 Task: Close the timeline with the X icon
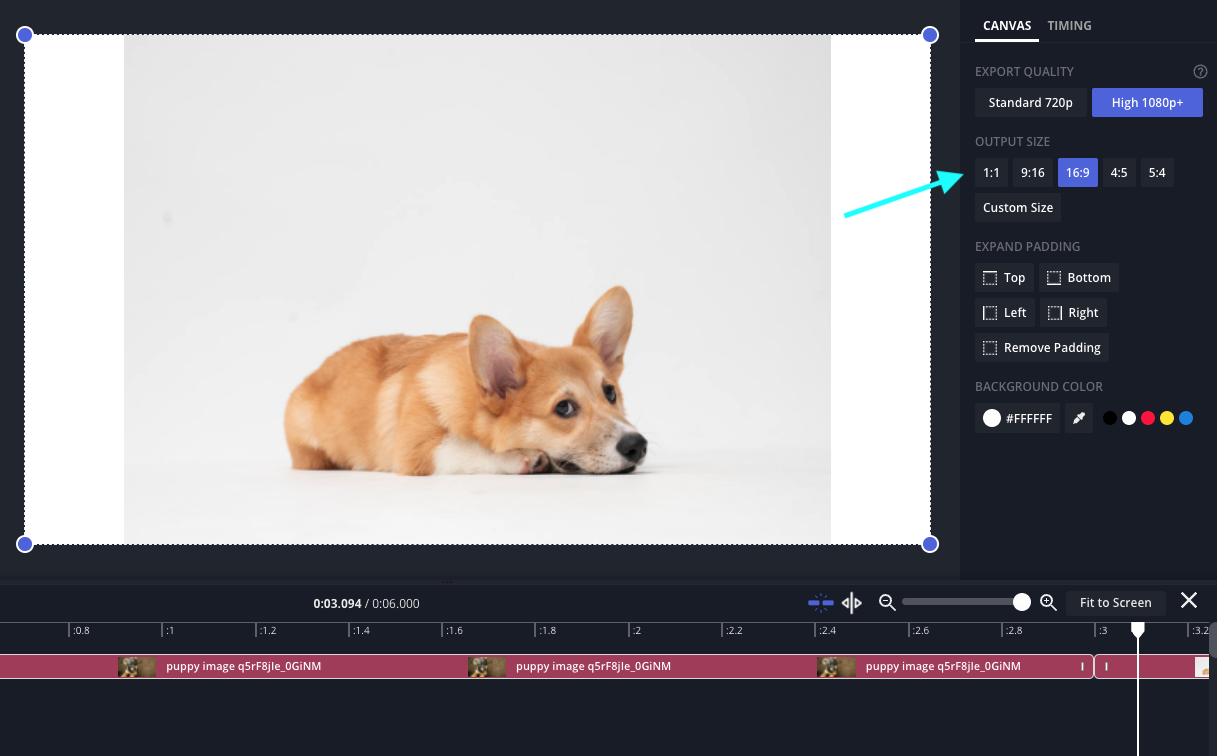1189,600
